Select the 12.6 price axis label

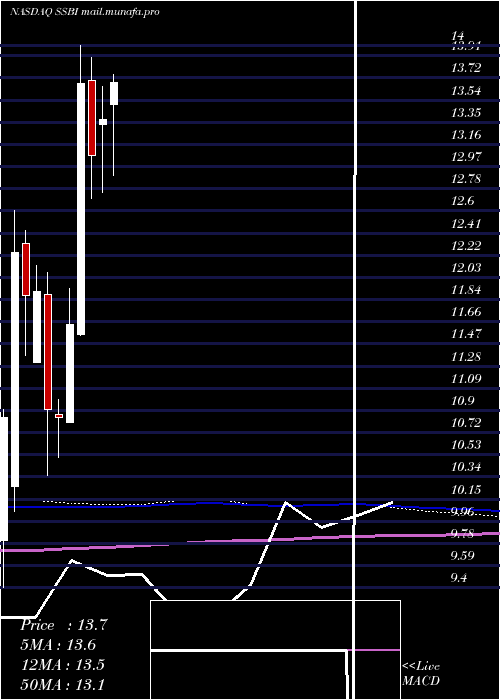coord(462,201)
